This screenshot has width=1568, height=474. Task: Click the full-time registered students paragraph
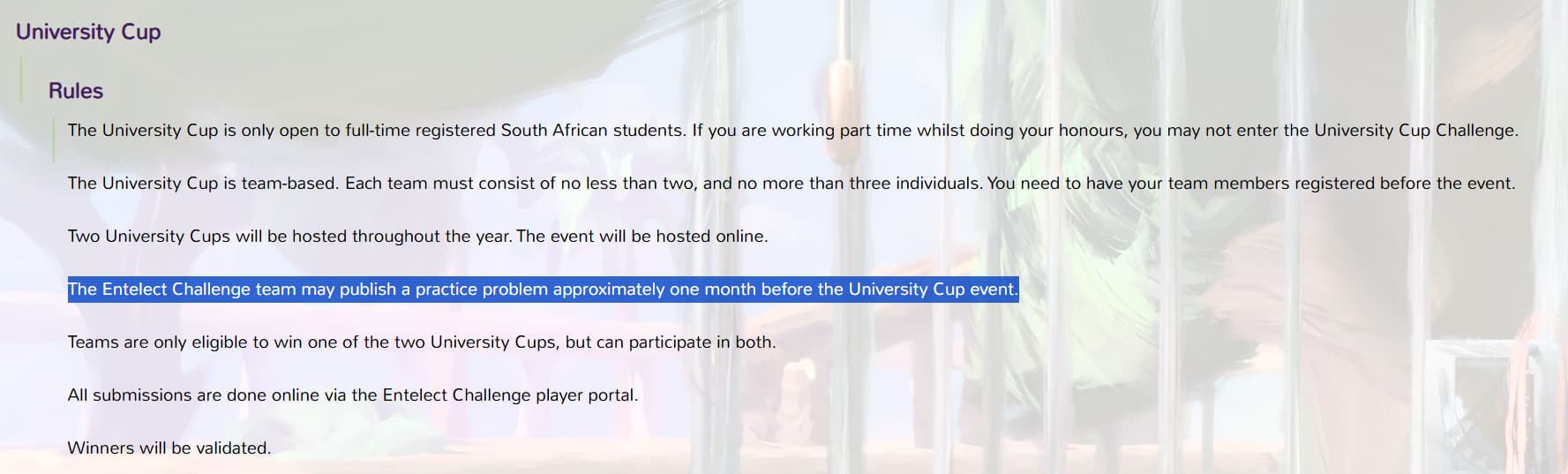[x=792, y=131]
